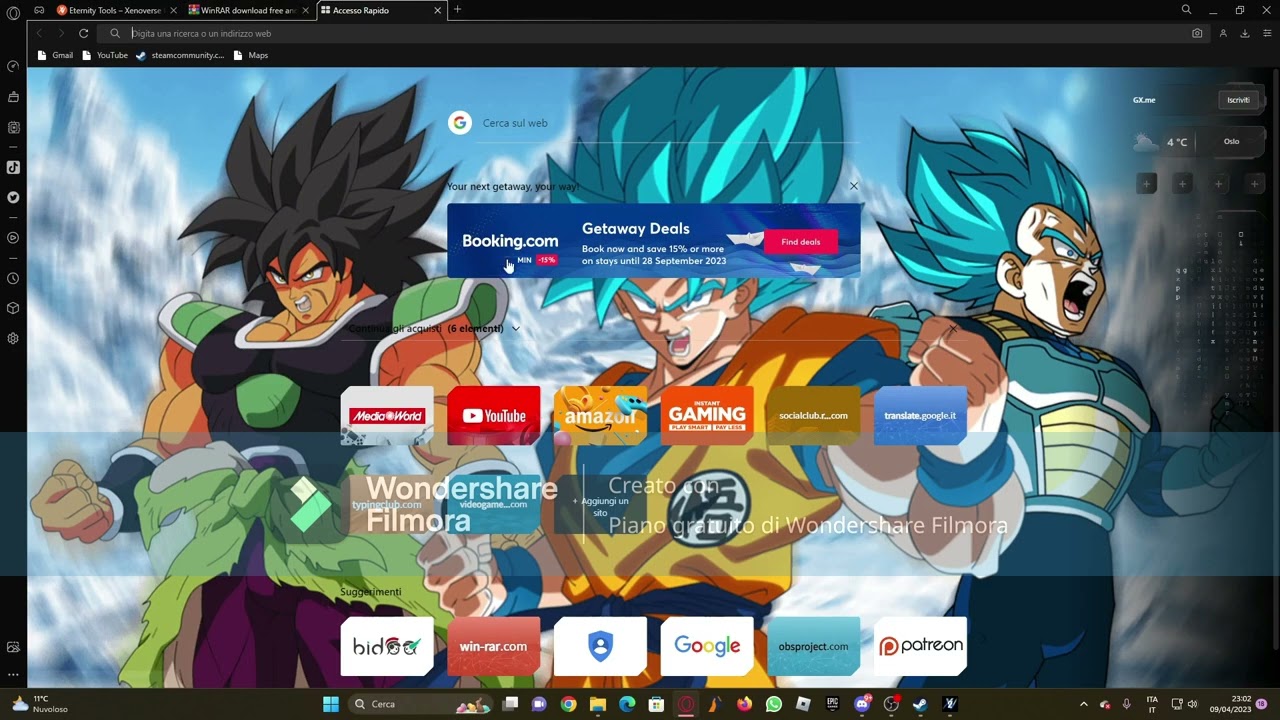1280x720 pixels.
Task: Click the snapshot camera icon in address bar
Action: [1197, 33]
